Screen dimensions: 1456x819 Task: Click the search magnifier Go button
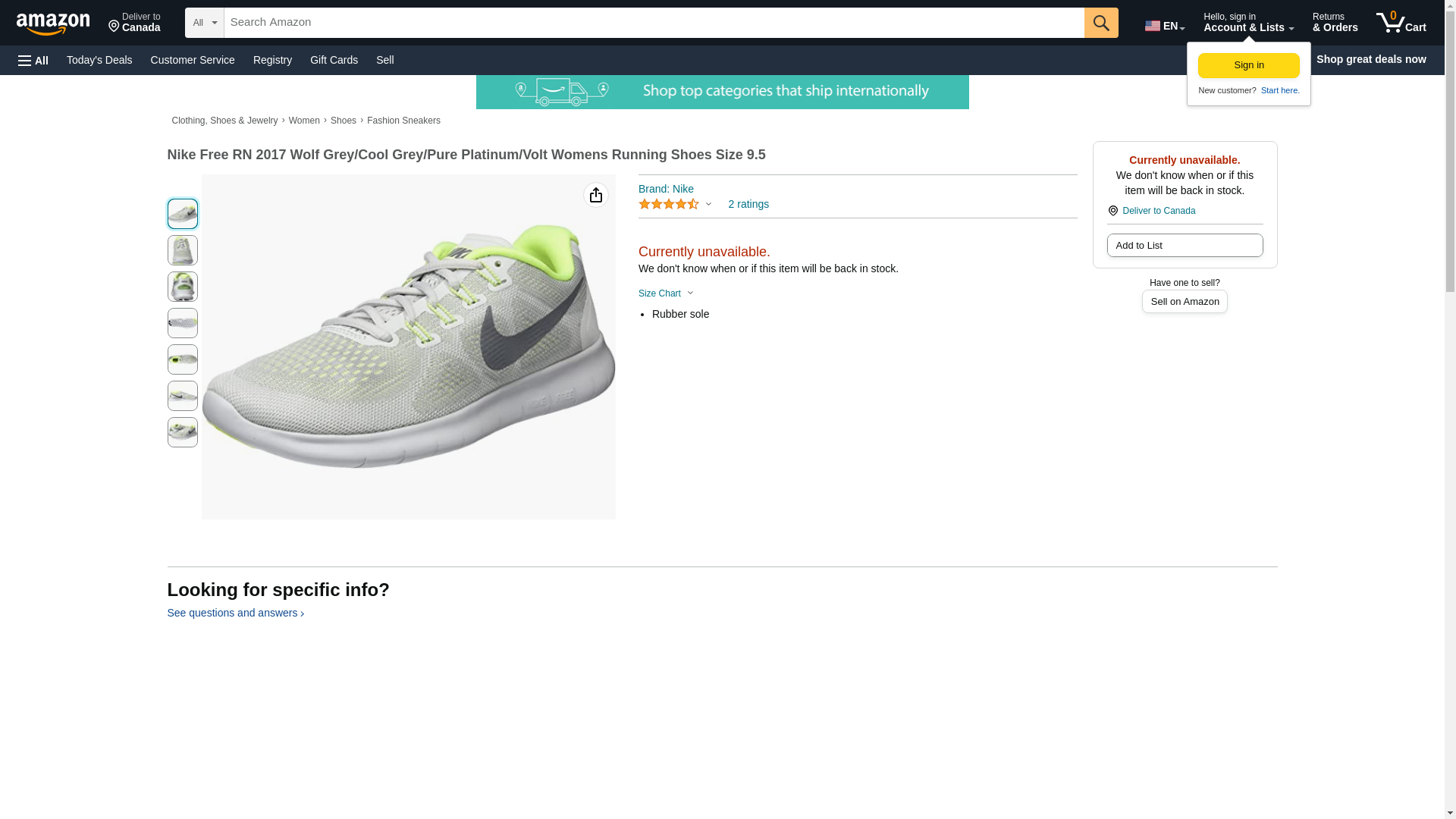pos(1101,23)
